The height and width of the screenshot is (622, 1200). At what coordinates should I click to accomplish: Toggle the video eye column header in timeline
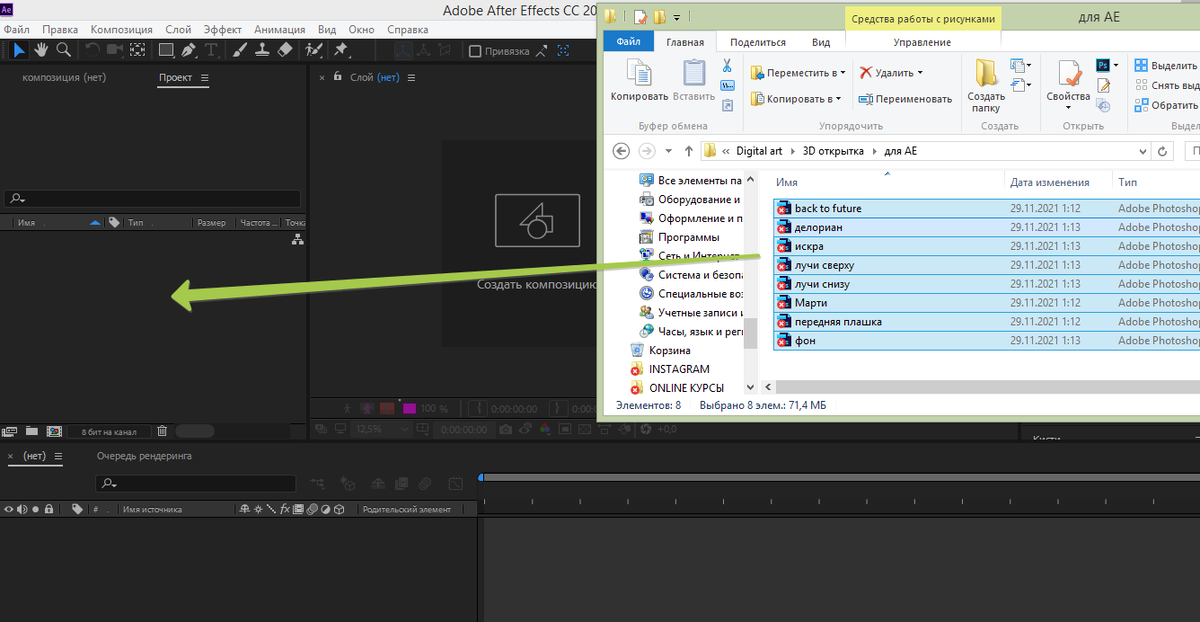pyautogui.click(x=9, y=509)
